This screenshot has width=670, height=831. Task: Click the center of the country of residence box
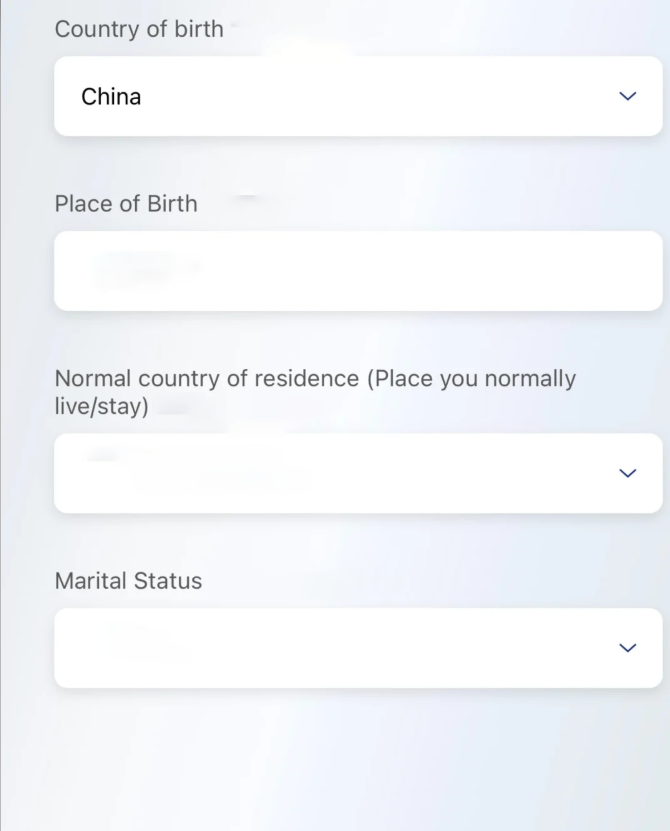[358, 473]
